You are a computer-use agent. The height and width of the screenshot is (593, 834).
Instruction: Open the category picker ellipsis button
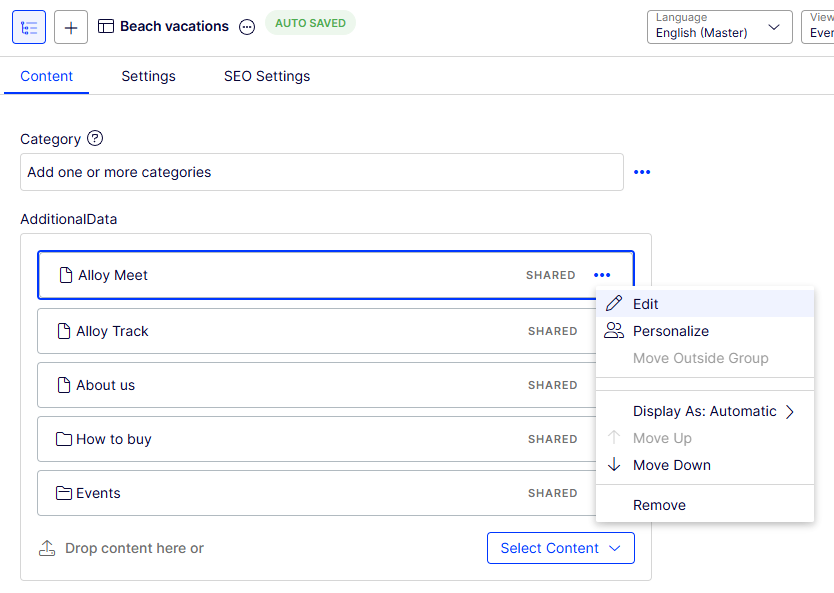pyautogui.click(x=642, y=172)
